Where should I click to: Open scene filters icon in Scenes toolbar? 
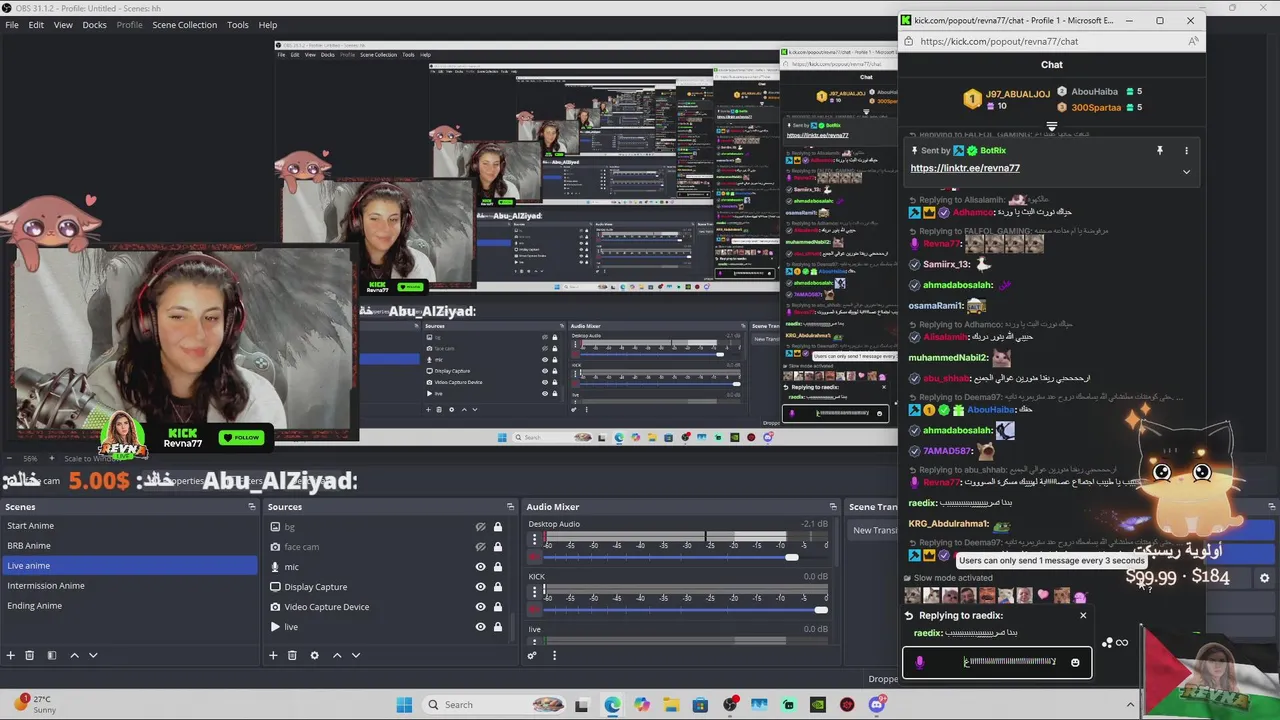52,655
